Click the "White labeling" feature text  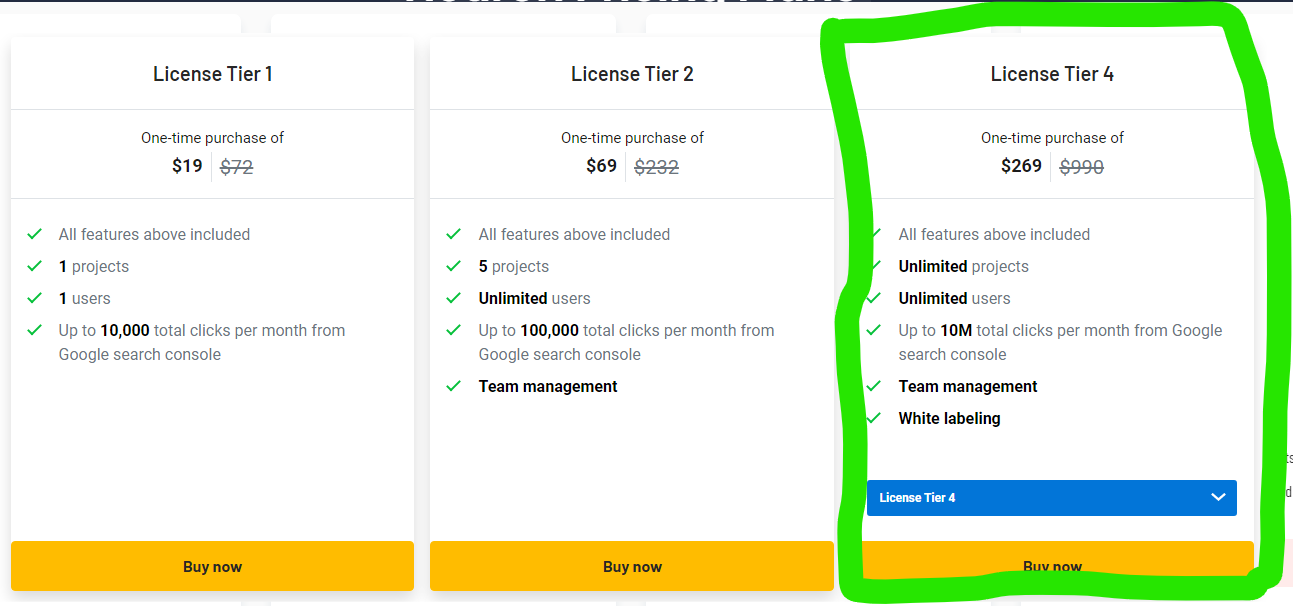[x=949, y=418]
